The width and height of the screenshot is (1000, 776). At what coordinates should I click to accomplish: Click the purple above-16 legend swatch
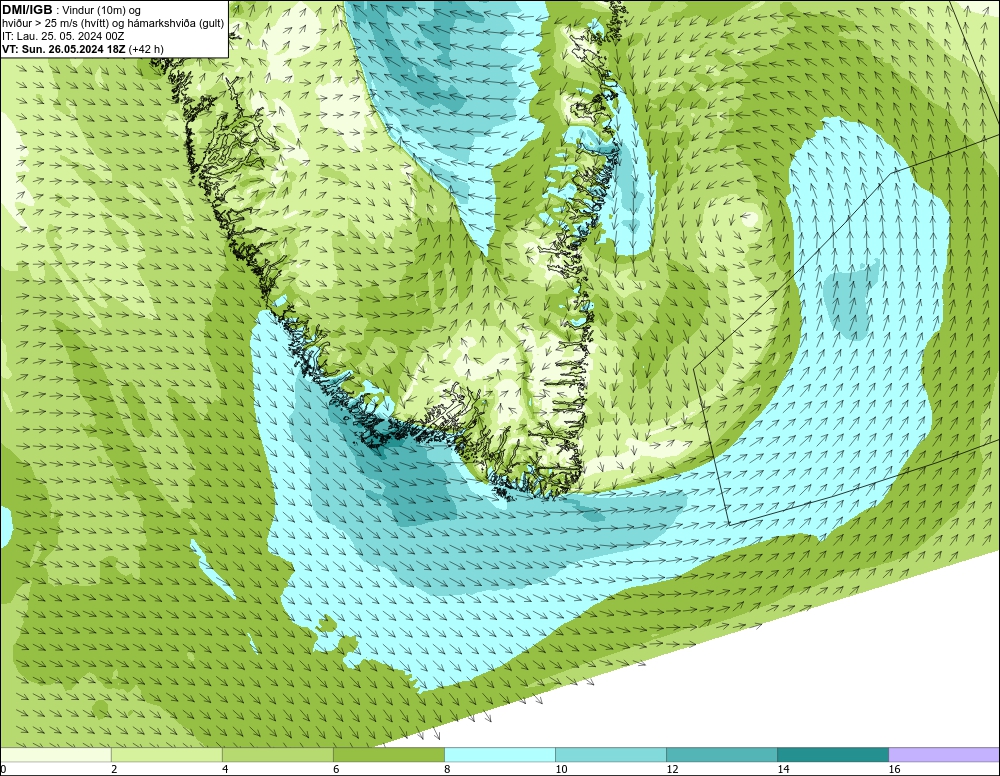[945, 755]
